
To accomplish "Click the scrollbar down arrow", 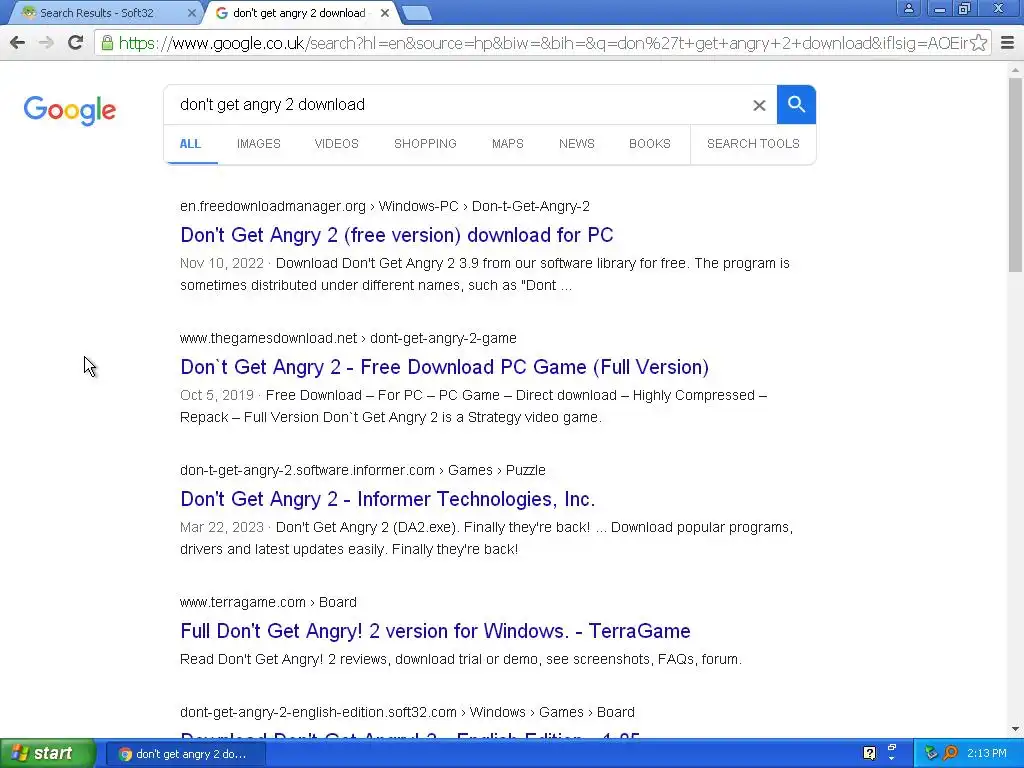I will tap(1015, 729).
